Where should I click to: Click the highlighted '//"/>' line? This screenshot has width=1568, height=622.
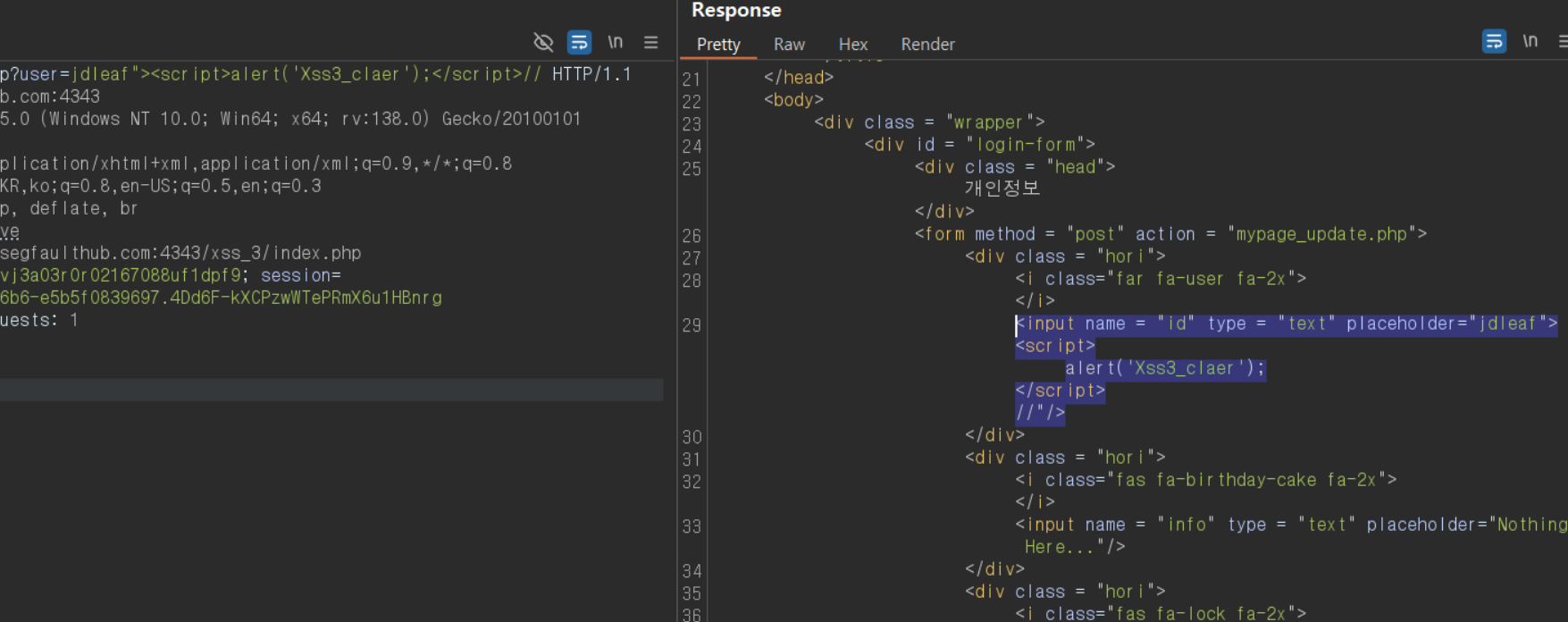pyautogui.click(x=1040, y=413)
